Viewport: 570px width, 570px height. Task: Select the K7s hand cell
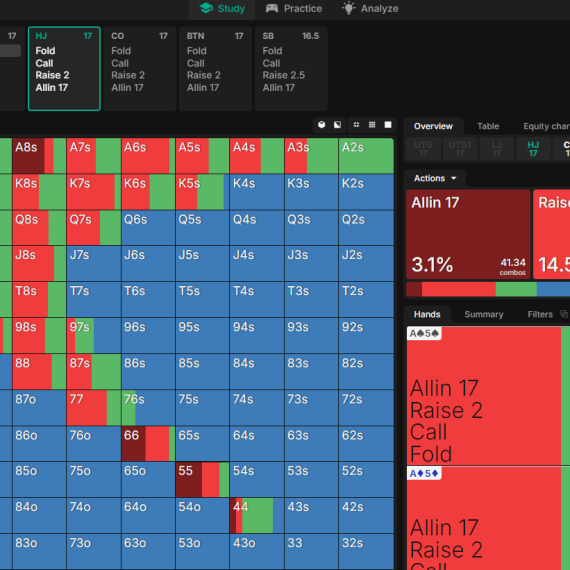(x=94, y=192)
